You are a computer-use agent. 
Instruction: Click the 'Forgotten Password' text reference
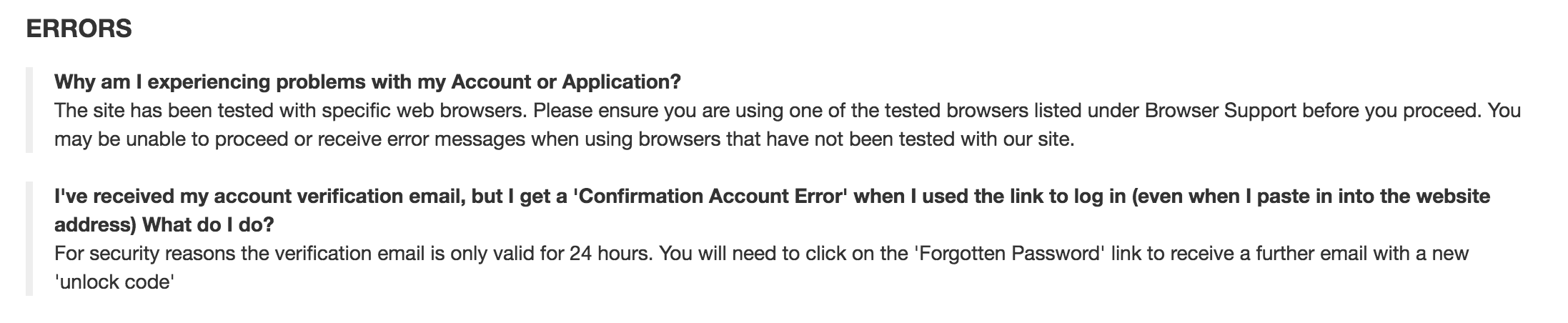point(1007,254)
